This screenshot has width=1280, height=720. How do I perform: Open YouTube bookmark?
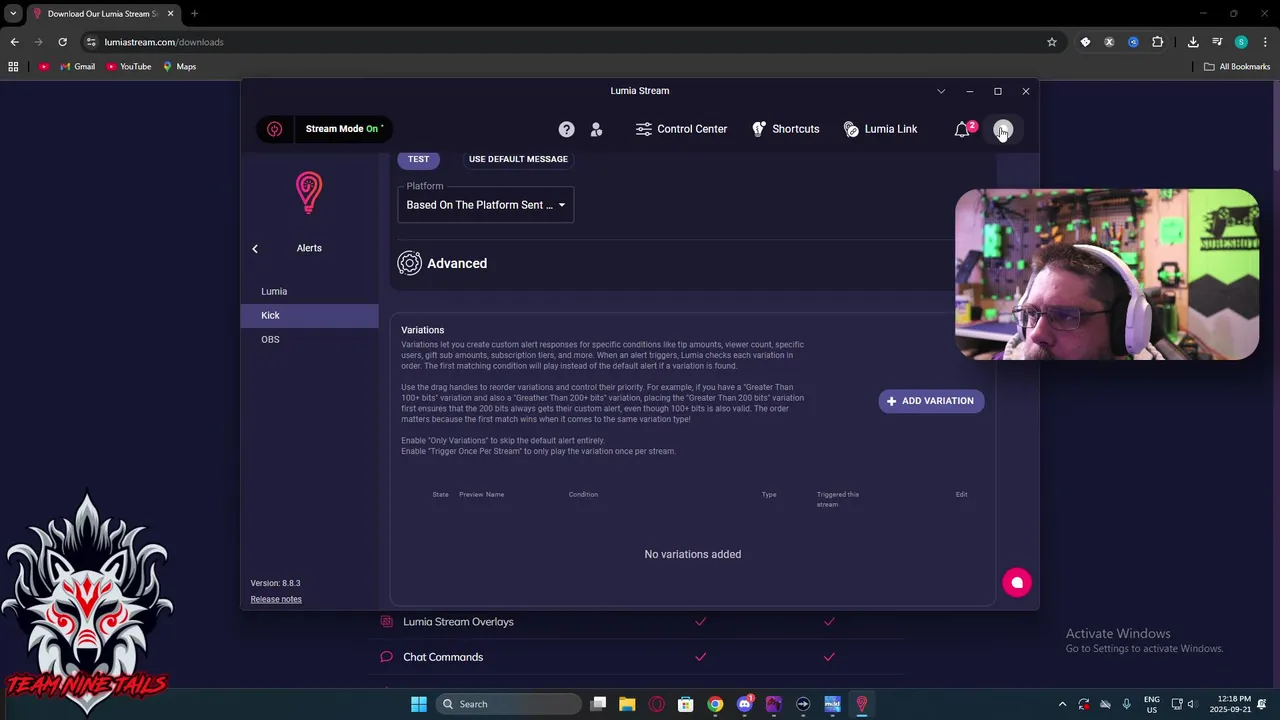(x=128, y=67)
